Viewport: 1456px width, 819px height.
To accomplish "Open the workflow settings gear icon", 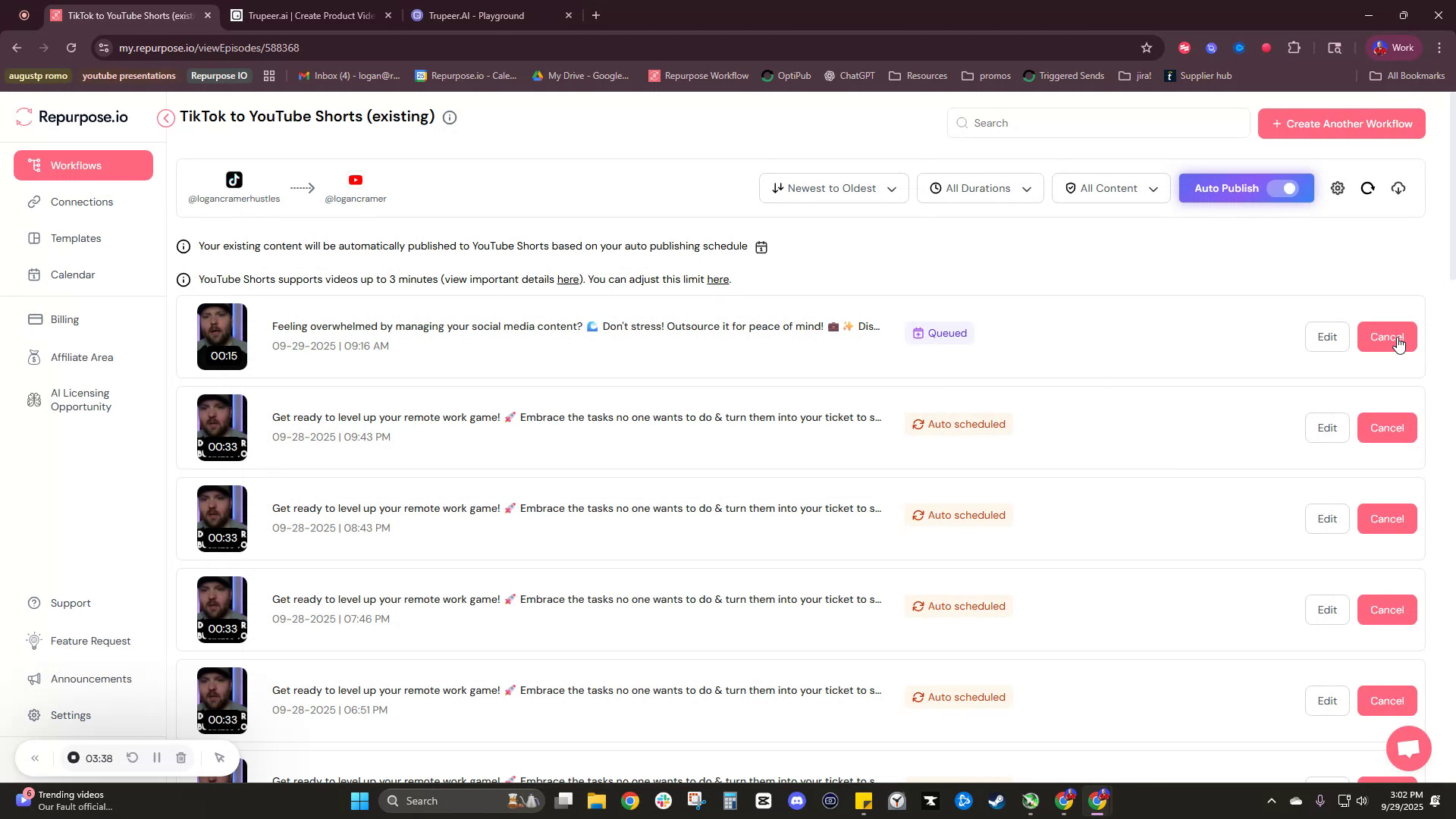I will [x=1337, y=187].
